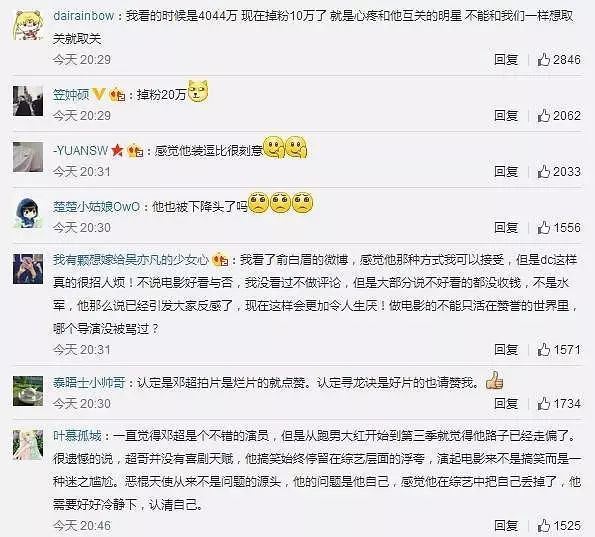Click thumbs-up icon next to 1734
Screen dimensions: 595x537
click(543, 403)
